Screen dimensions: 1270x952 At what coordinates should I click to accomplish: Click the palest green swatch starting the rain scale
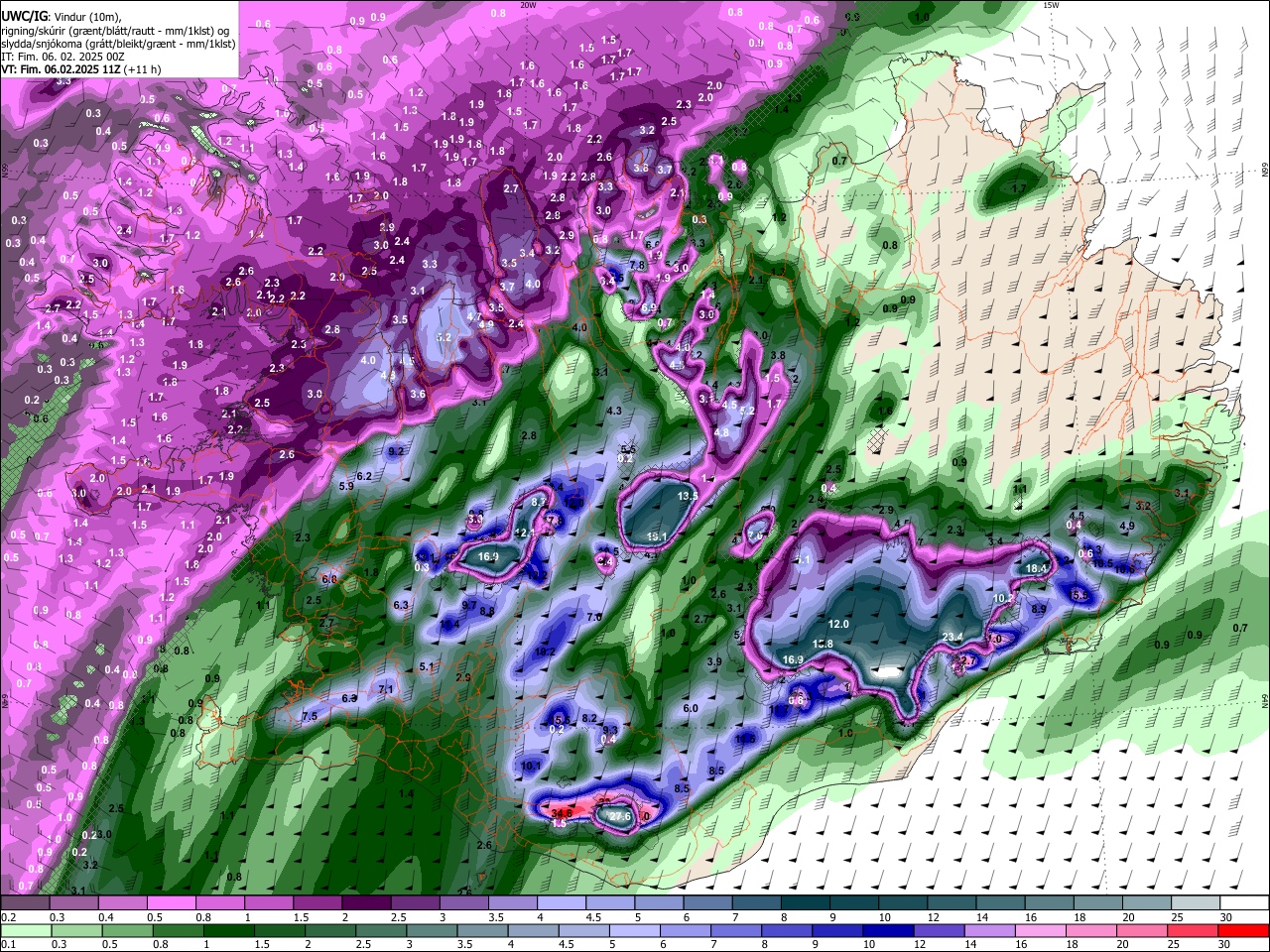tap(24, 931)
